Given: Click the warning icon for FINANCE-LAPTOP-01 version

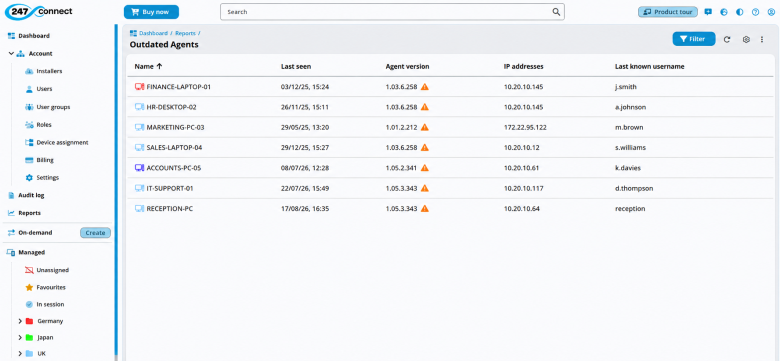Looking at the screenshot, I should pyautogui.click(x=424, y=87).
